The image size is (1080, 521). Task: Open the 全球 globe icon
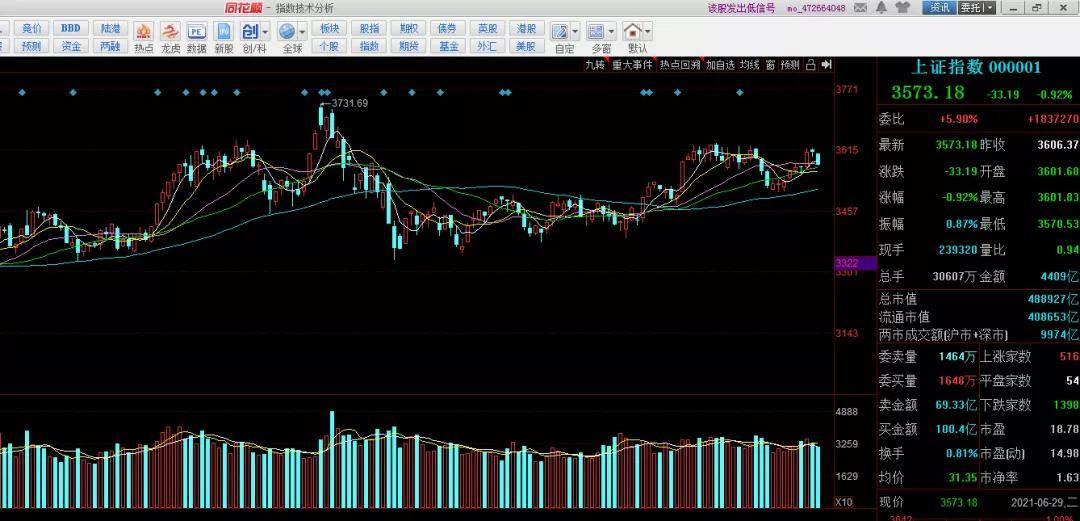tap(289, 37)
